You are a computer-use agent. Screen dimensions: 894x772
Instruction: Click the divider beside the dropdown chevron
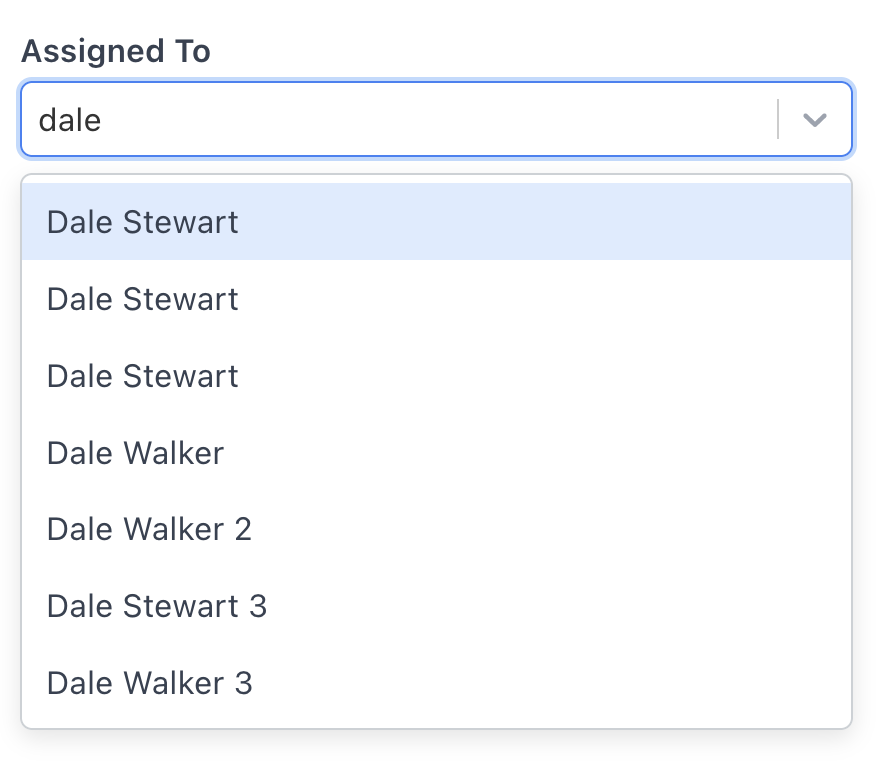point(778,120)
